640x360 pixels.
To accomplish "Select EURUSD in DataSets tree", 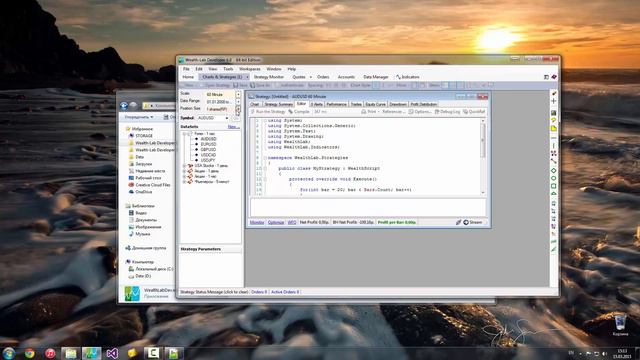I will click(x=208, y=144).
